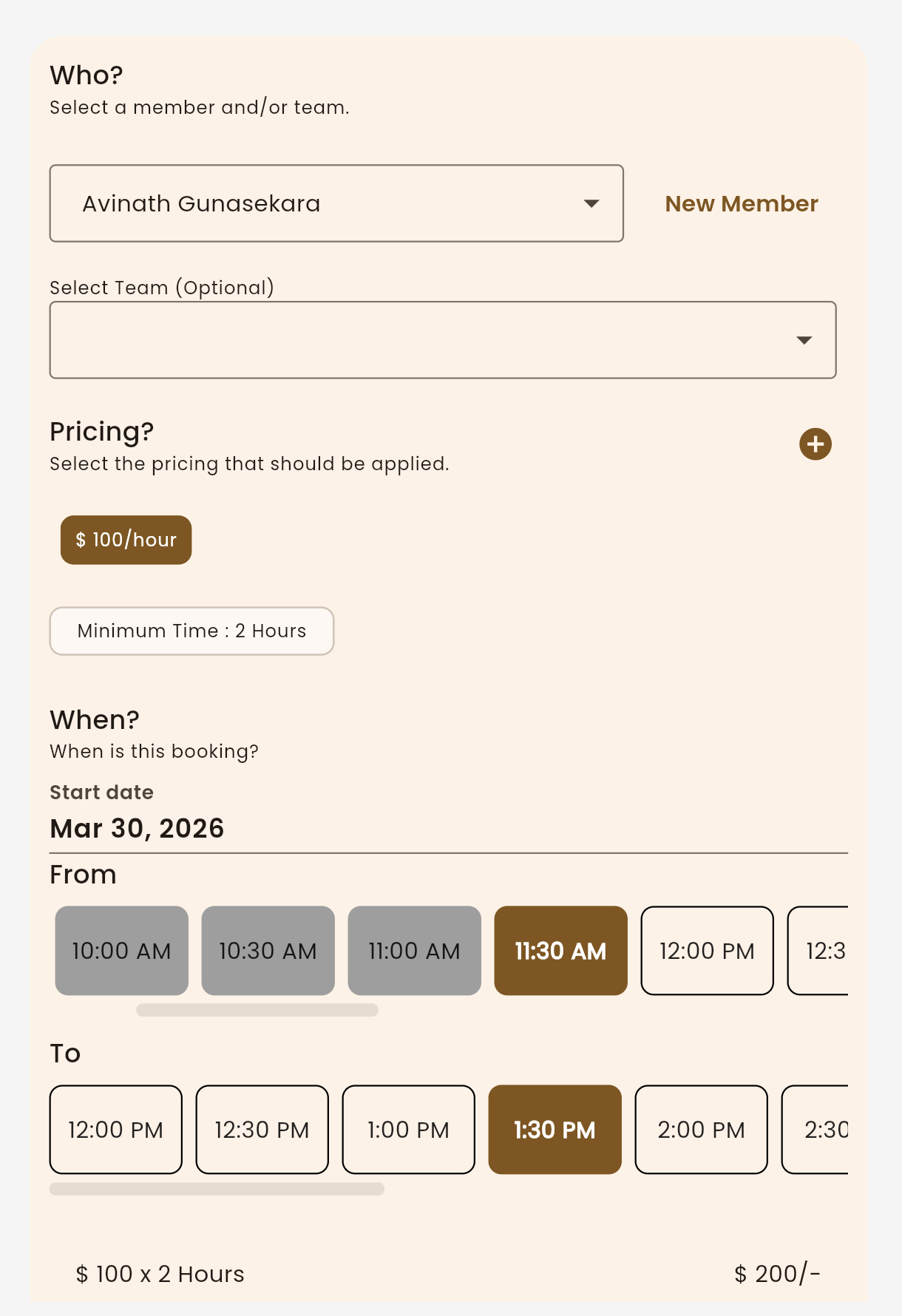902x1316 pixels.
Task: Select 10:30 AM start time
Action: [x=268, y=951]
